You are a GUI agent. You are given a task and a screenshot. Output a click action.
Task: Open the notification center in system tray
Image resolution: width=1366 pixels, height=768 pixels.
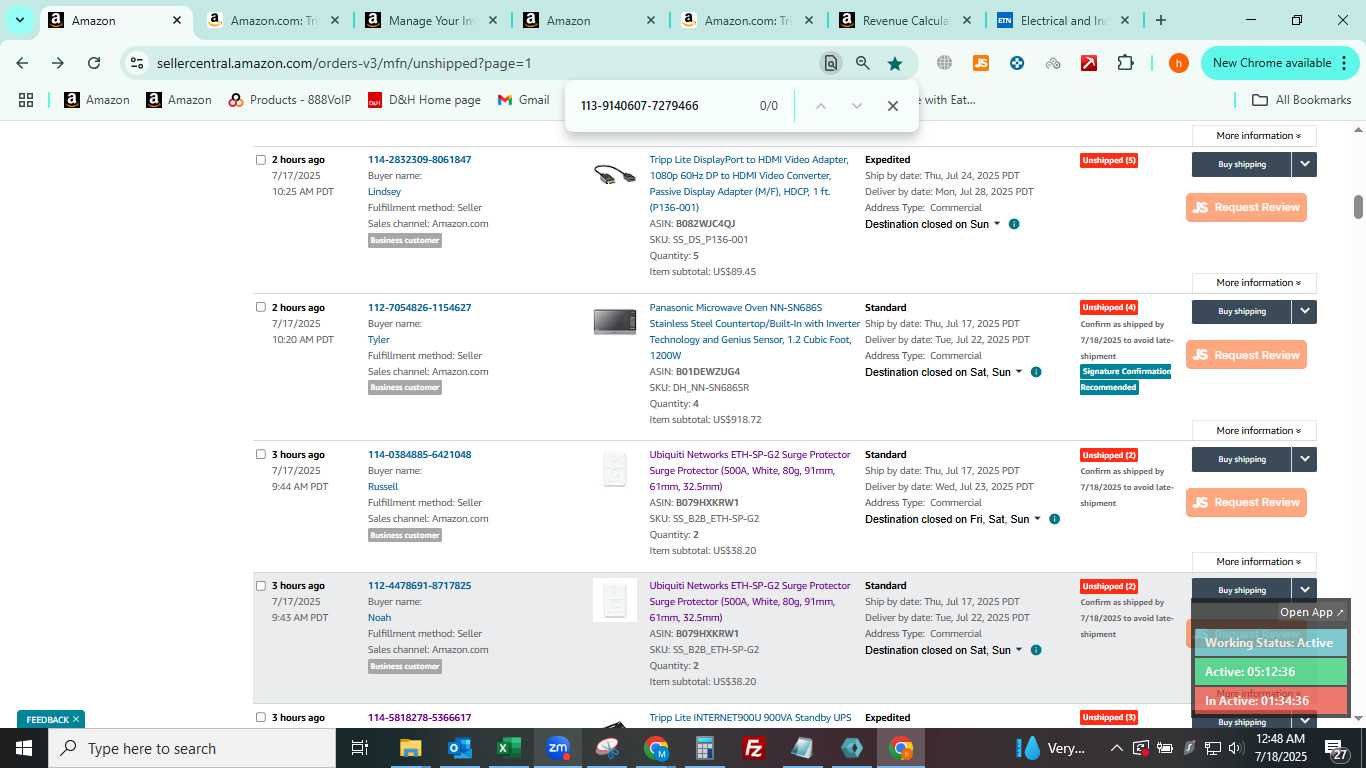click(1336, 748)
